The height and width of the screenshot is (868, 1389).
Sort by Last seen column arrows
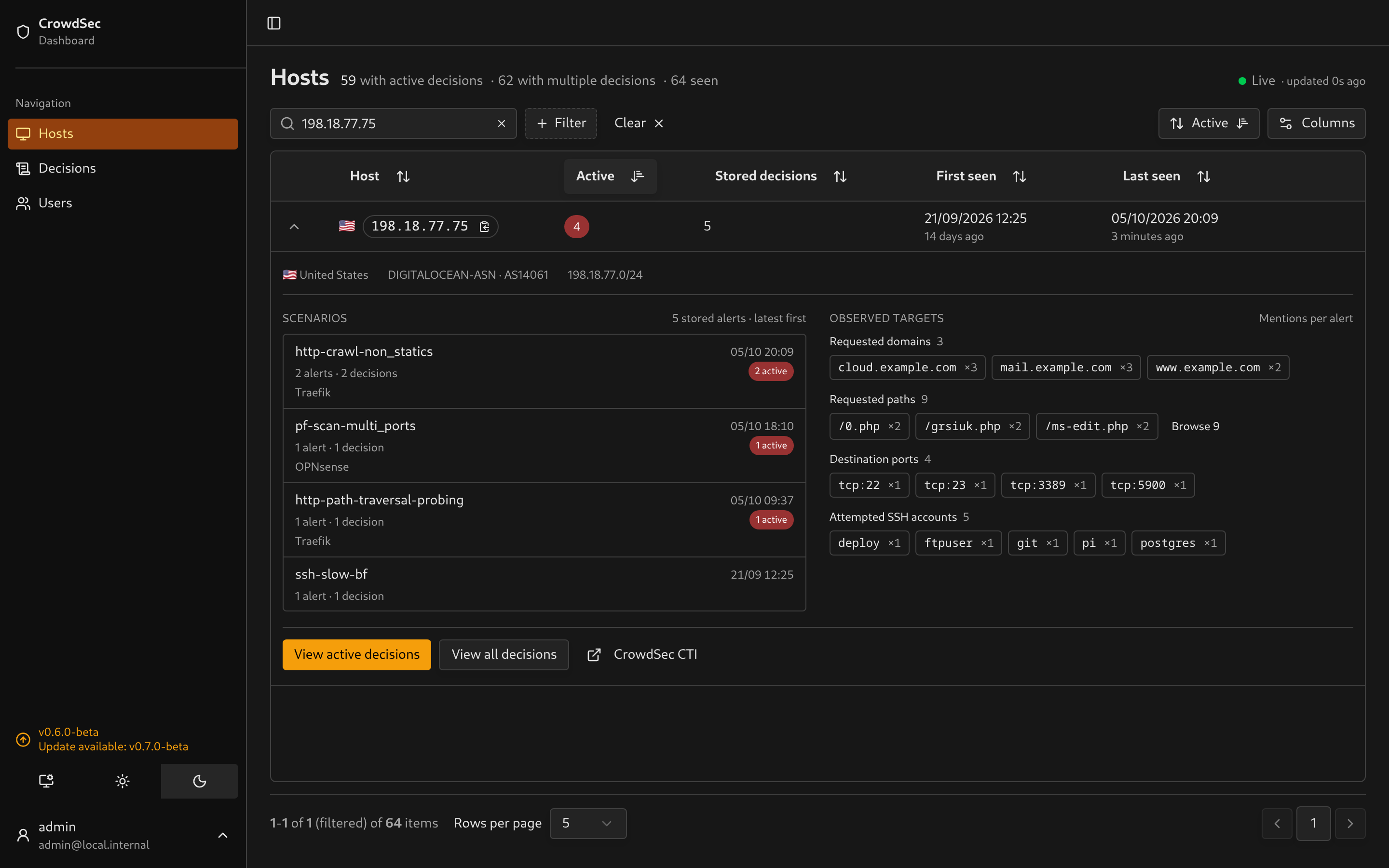[x=1204, y=176]
